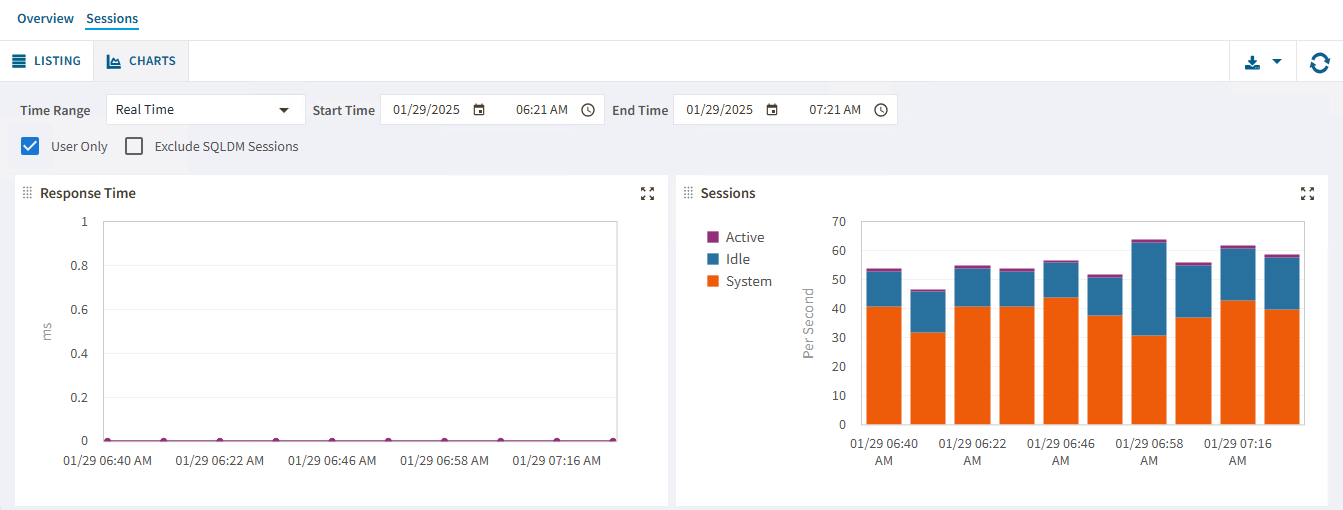The image size is (1343, 510).
Task: Toggle the Idle series in legend
Action: click(x=737, y=259)
